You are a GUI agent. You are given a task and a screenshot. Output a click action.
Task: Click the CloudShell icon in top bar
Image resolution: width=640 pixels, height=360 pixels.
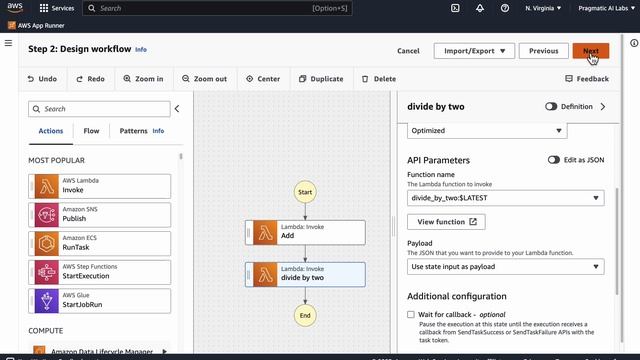(455, 8)
